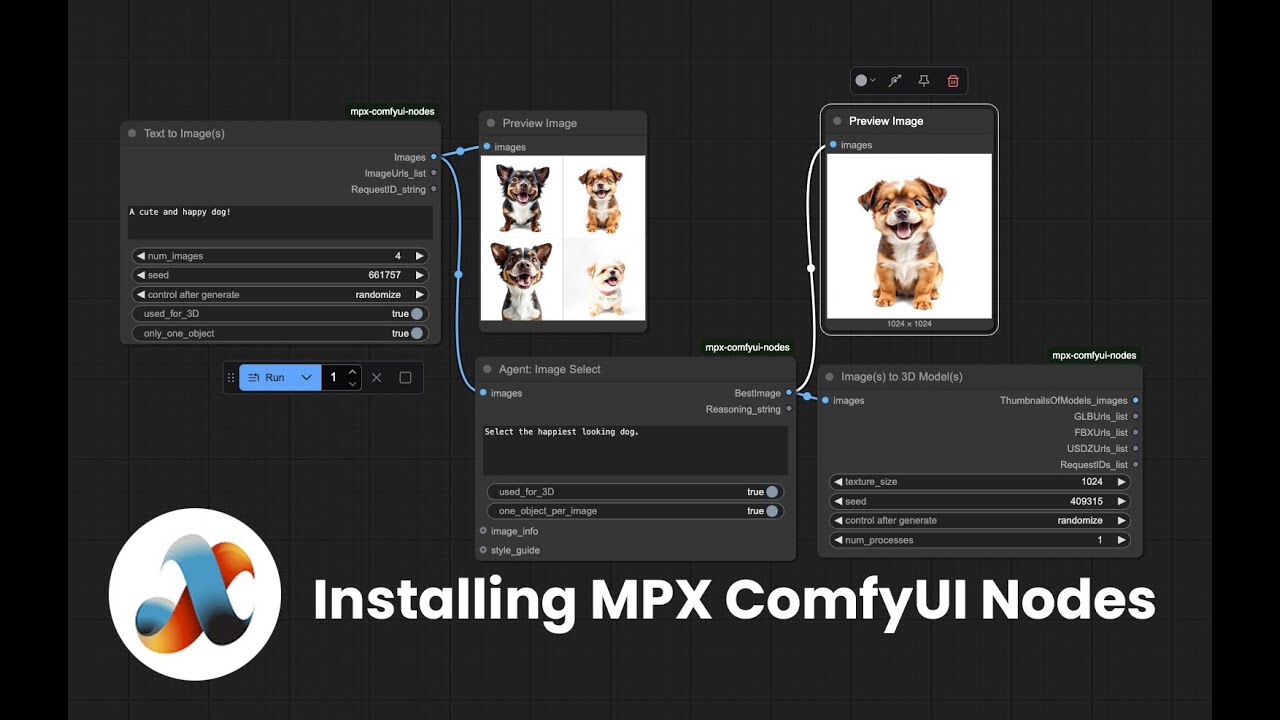The width and height of the screenshot is (1280, 720).
Task: Open the Run button dropdown chevron
Action: pyautogui.click(x=307, y=378)
